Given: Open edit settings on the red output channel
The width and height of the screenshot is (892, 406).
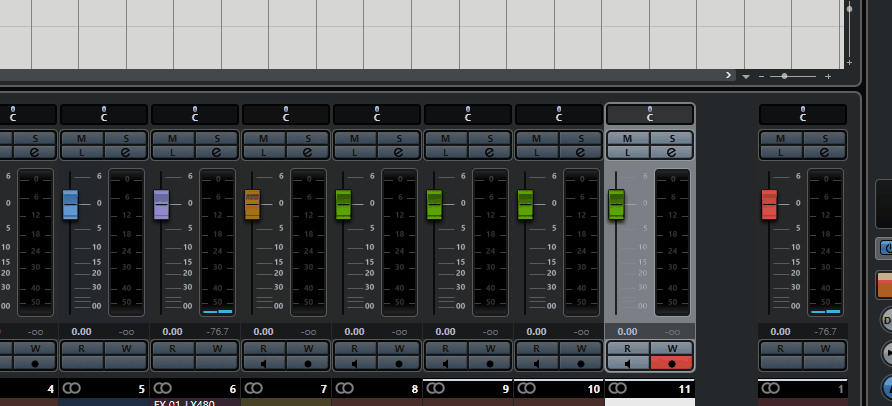Looking at the screenshot, I should 825,152.
